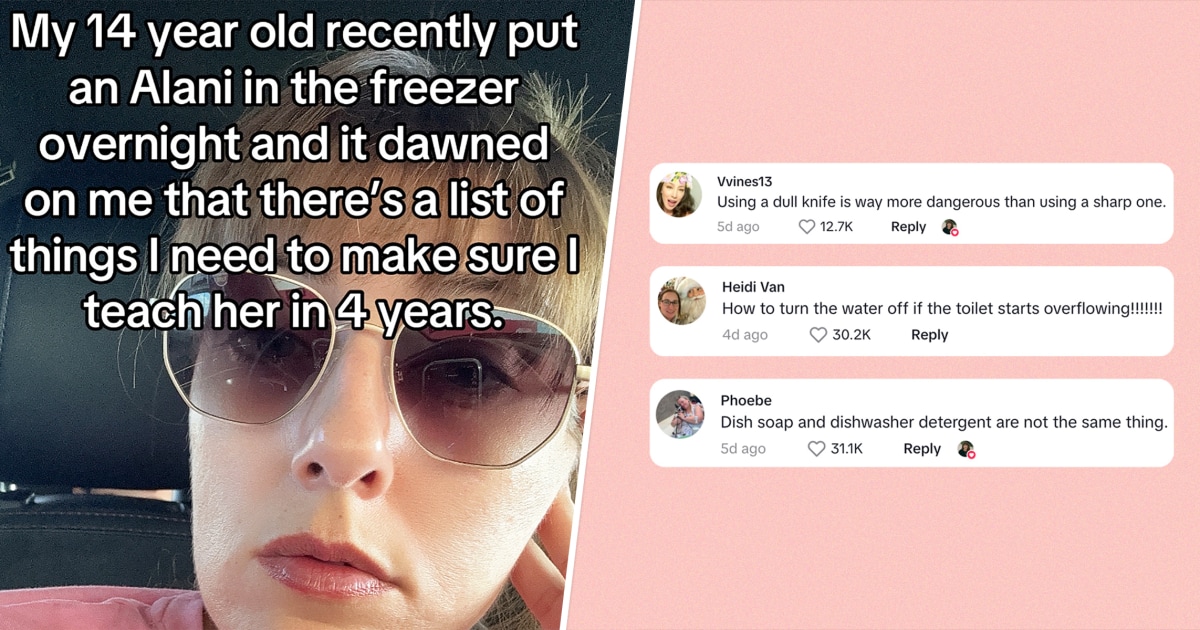Reply to Heidi Van's toilet comment
This screenshot has width=1200, height=630.
(x=929, y=335)
